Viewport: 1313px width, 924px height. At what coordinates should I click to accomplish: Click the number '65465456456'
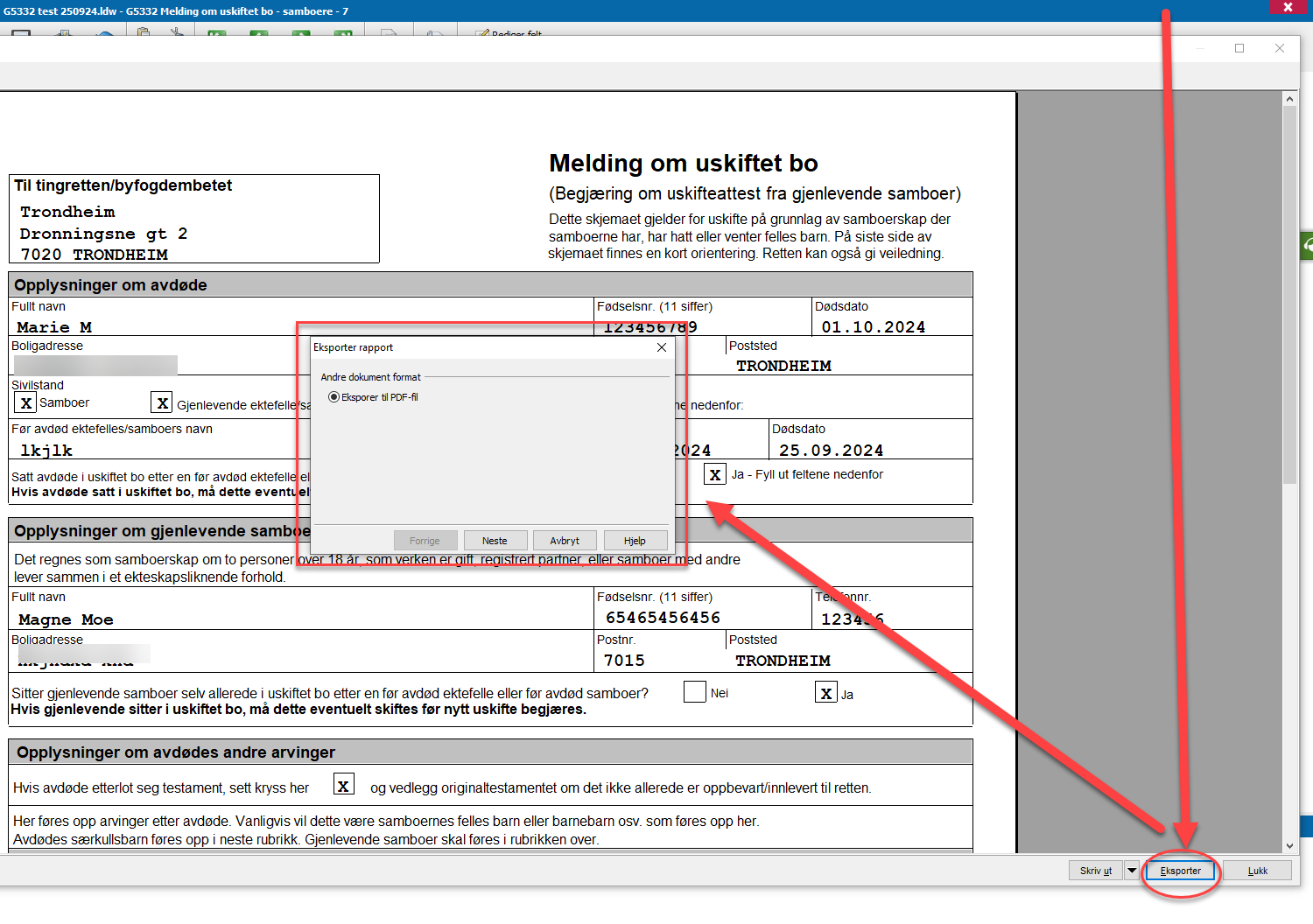tap(663, 618)
